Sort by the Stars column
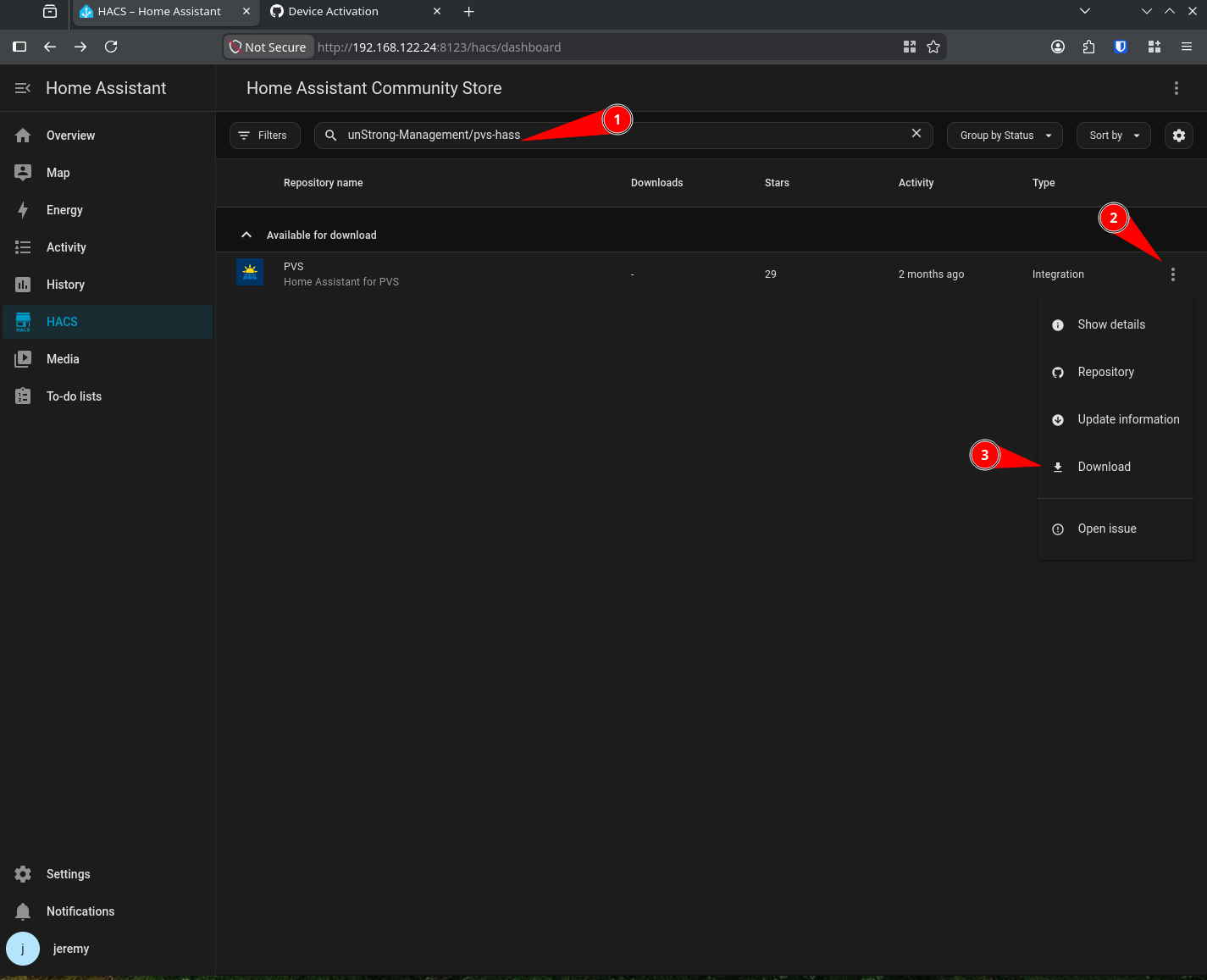The image size is (1207, 980). (777, 183)
